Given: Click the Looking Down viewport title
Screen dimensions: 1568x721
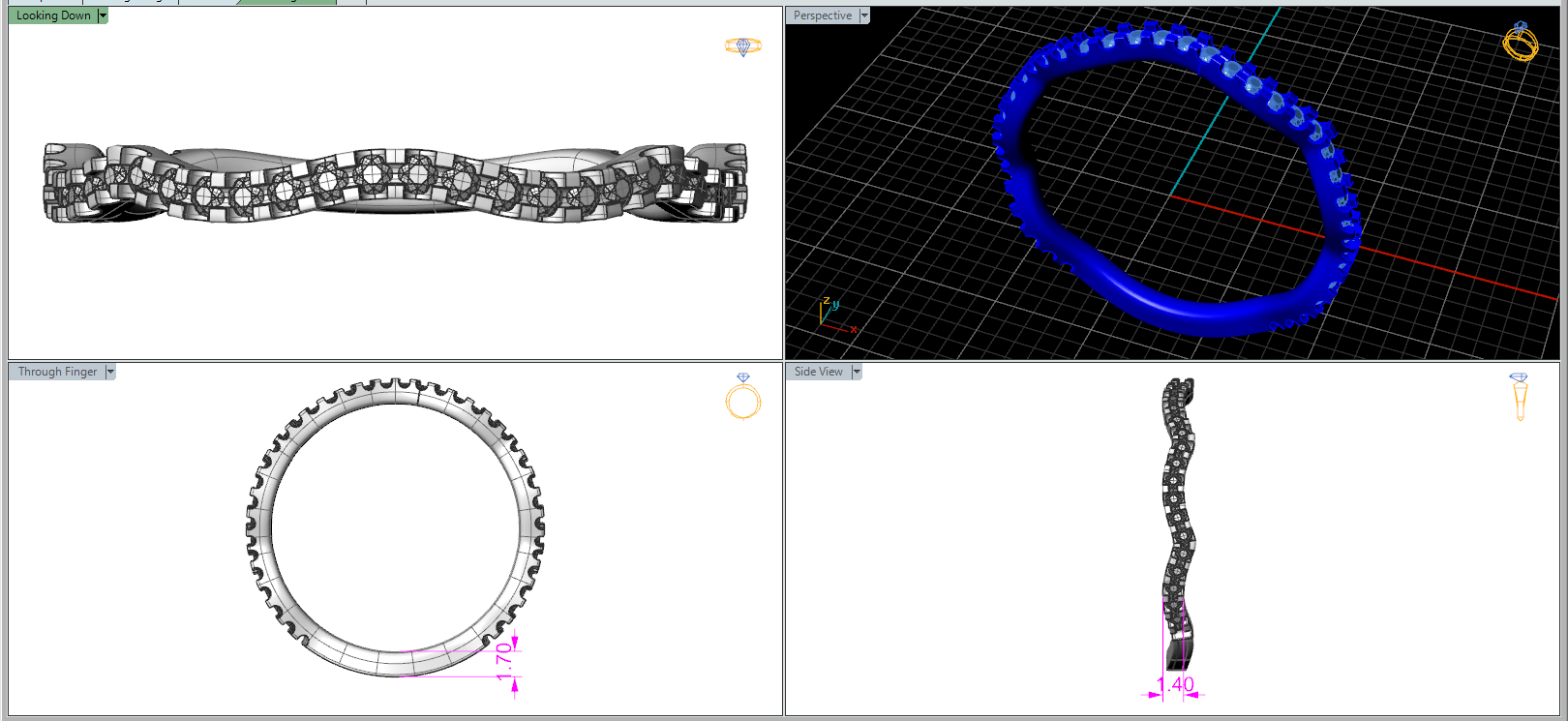Looking at the screenshot, I should point(53,15).
